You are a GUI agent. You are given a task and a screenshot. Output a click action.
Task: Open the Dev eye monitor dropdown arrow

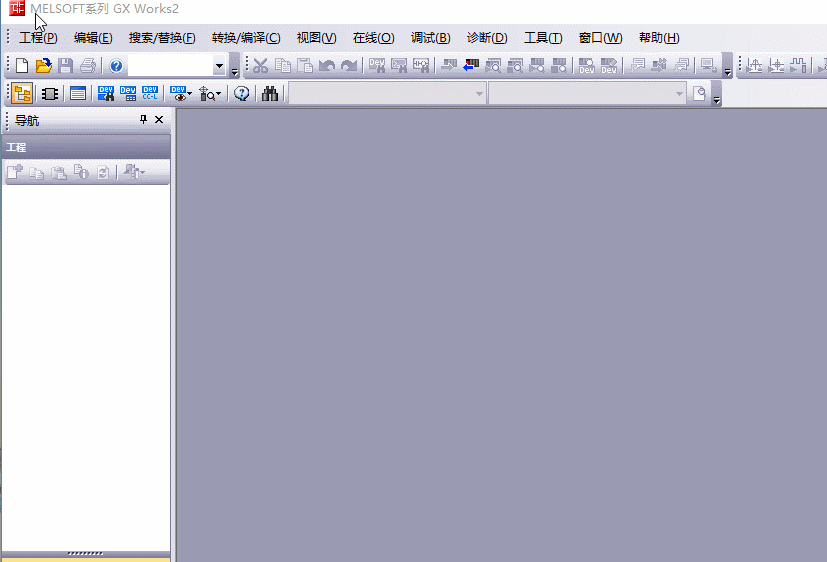click(x=190, y=95)
